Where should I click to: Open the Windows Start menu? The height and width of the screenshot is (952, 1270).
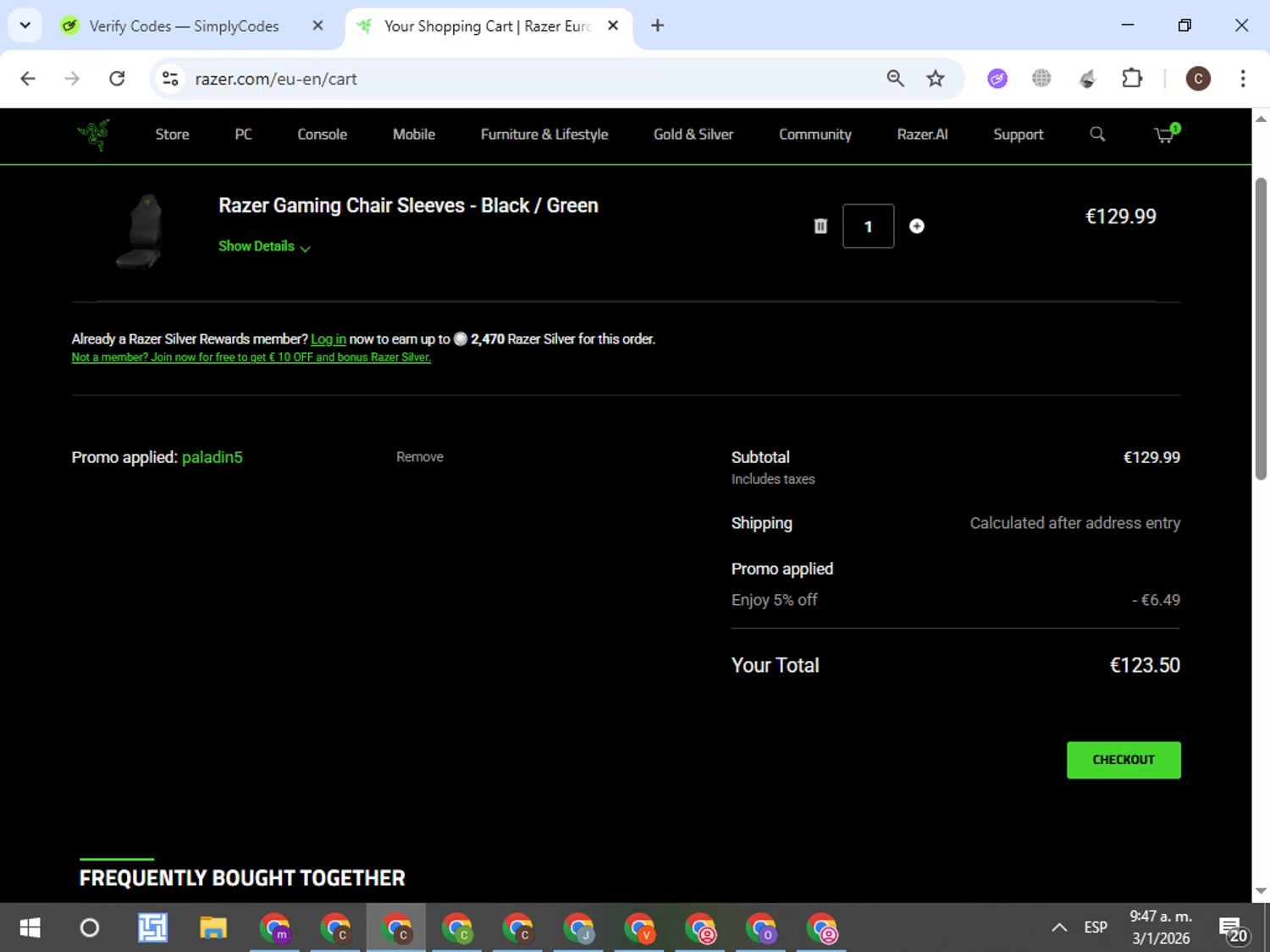pyautogui.click(x=30, y=927)
